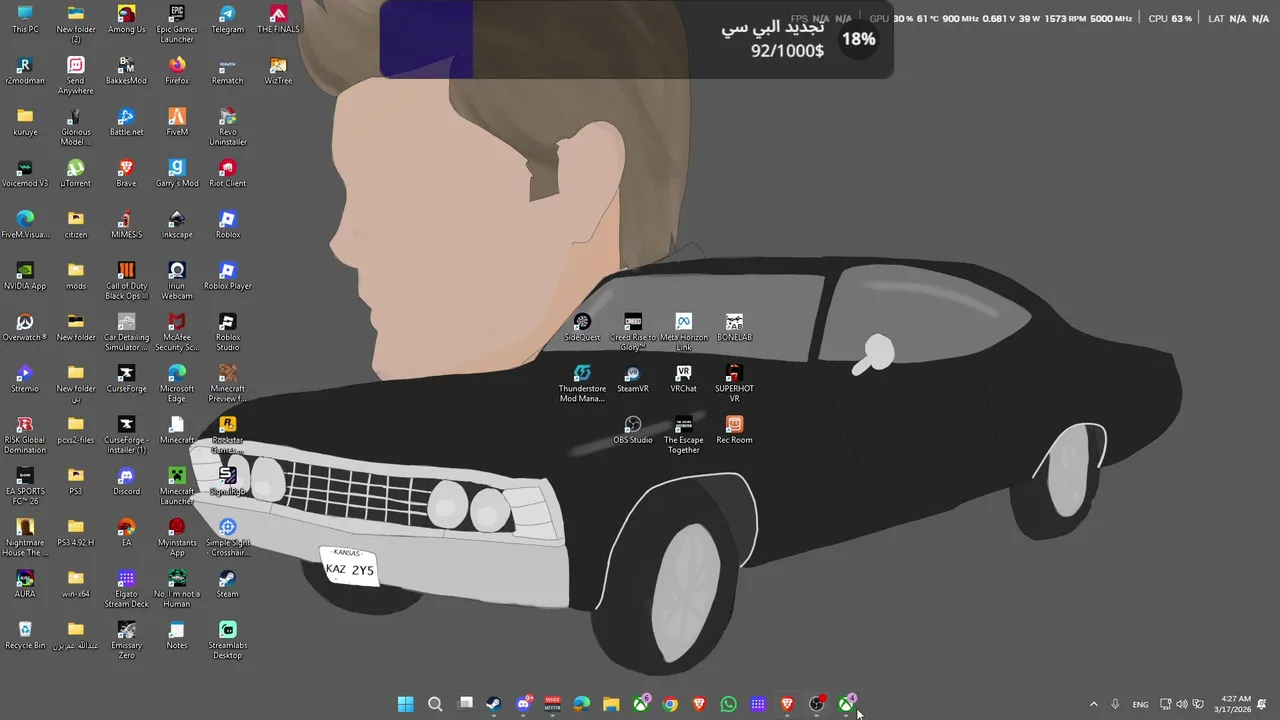This screenshot has width=1280, height=720.
Task: Select Emissary Zero game icon
Action: coord(126,640)
